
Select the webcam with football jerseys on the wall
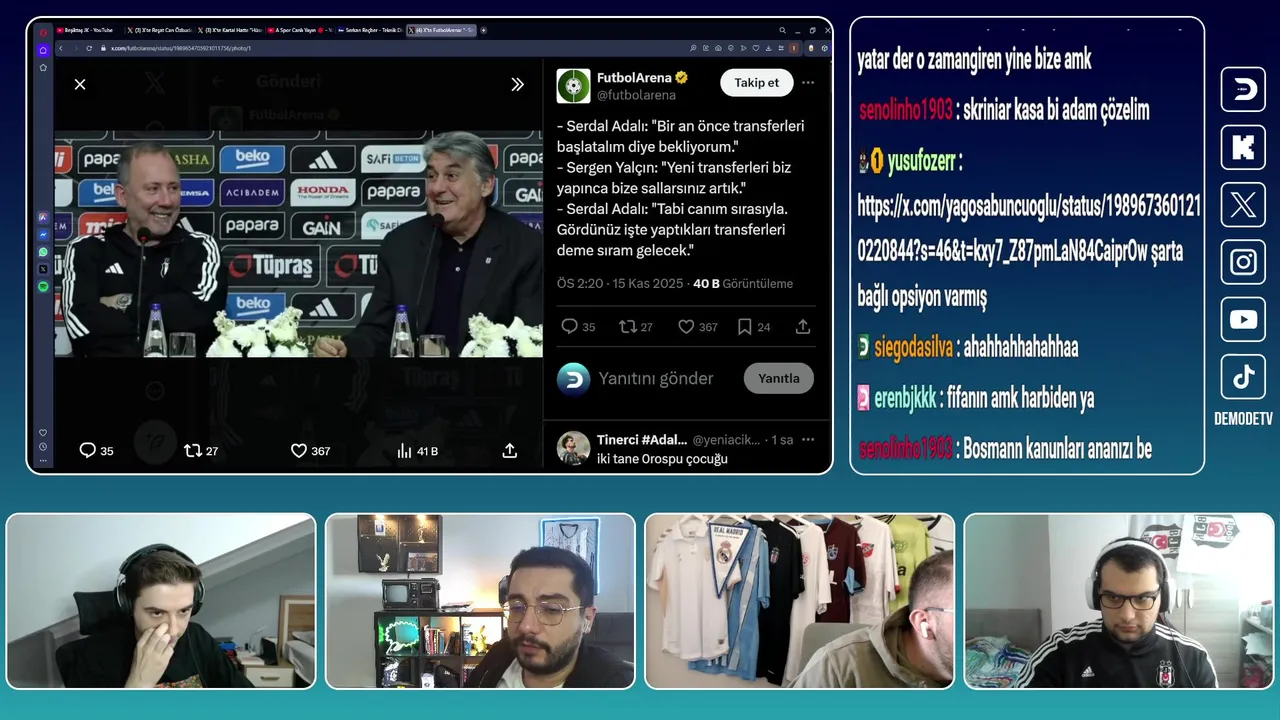pyautogui.click(x=800, y=601)
